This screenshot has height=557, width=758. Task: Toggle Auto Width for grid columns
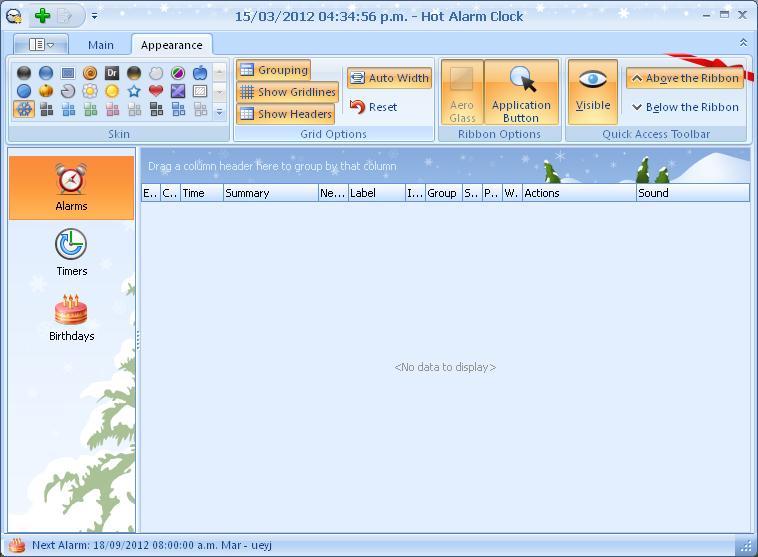tap(390, 78)
